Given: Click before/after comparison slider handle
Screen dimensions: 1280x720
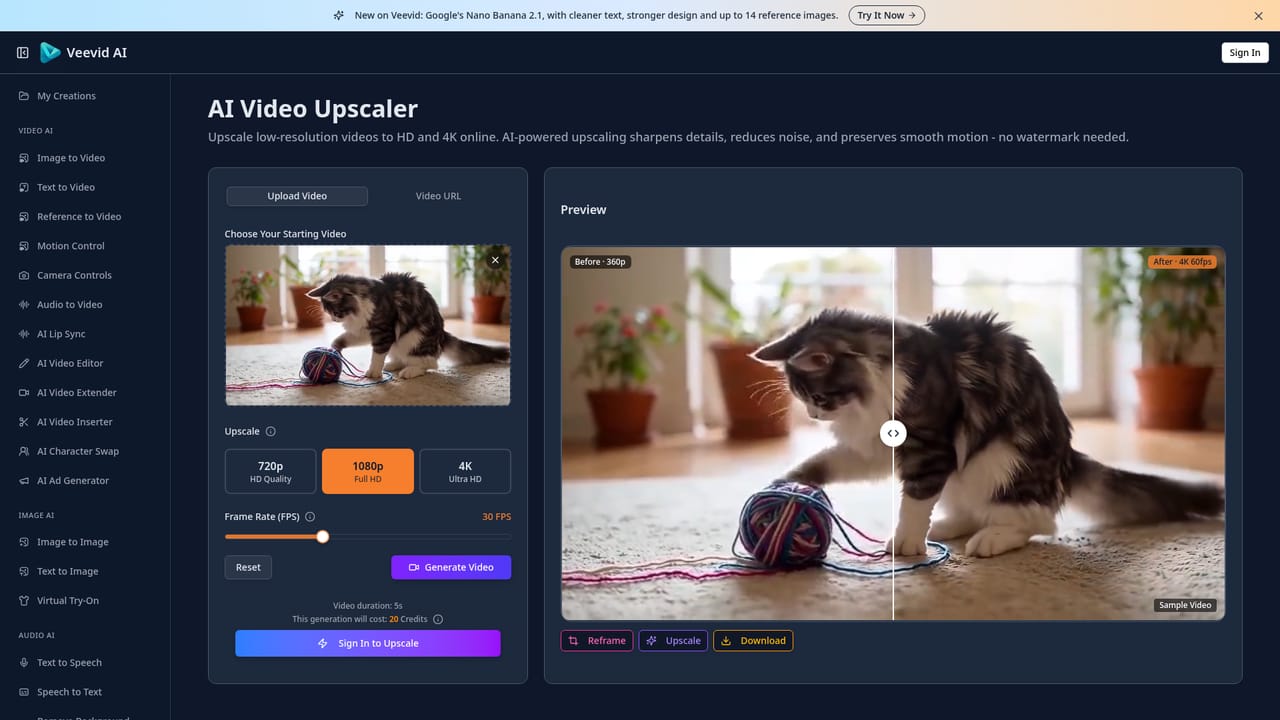Looking at the screenshot, I should point(893,433).
